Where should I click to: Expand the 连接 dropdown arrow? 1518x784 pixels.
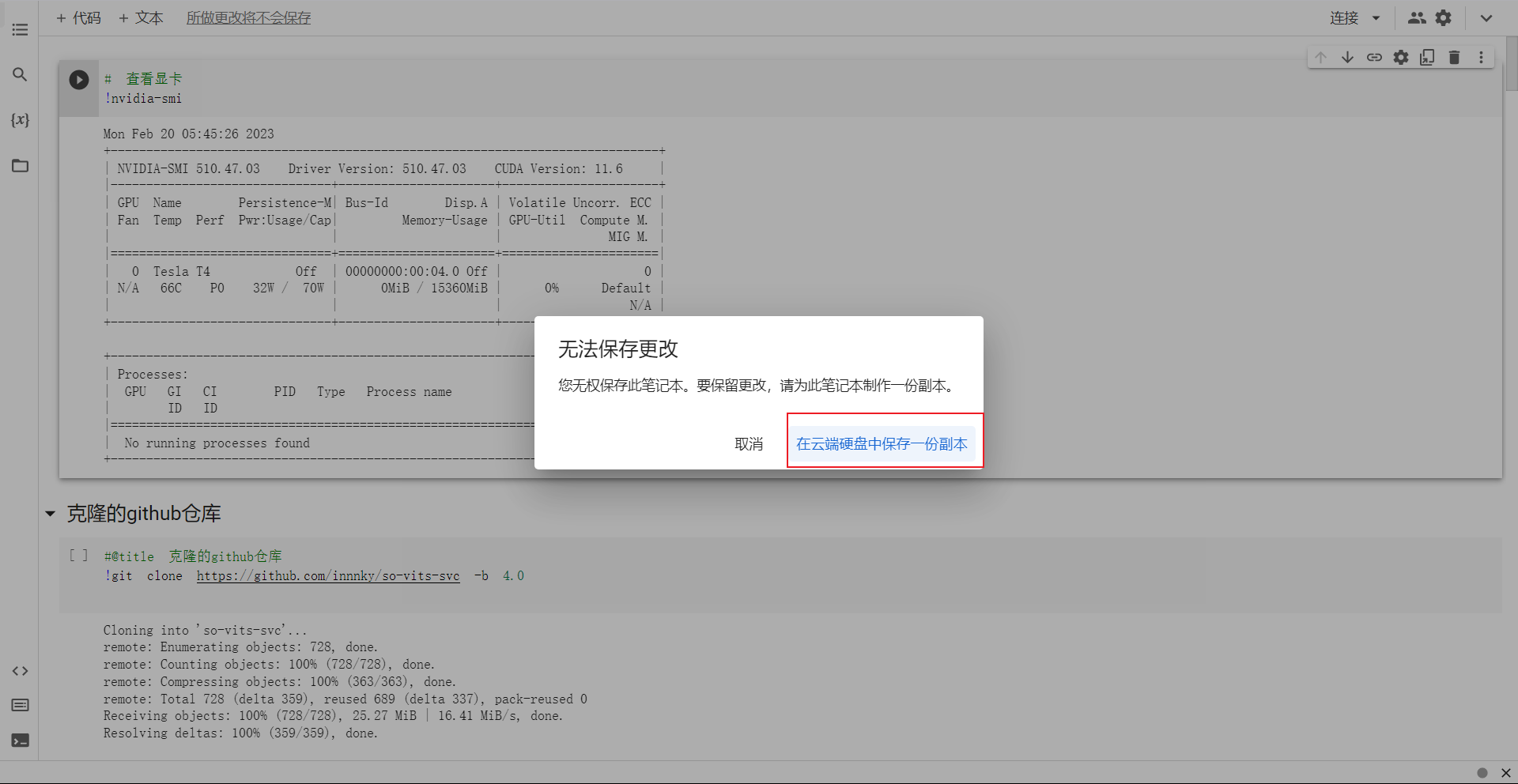[x=1376, y=18]
